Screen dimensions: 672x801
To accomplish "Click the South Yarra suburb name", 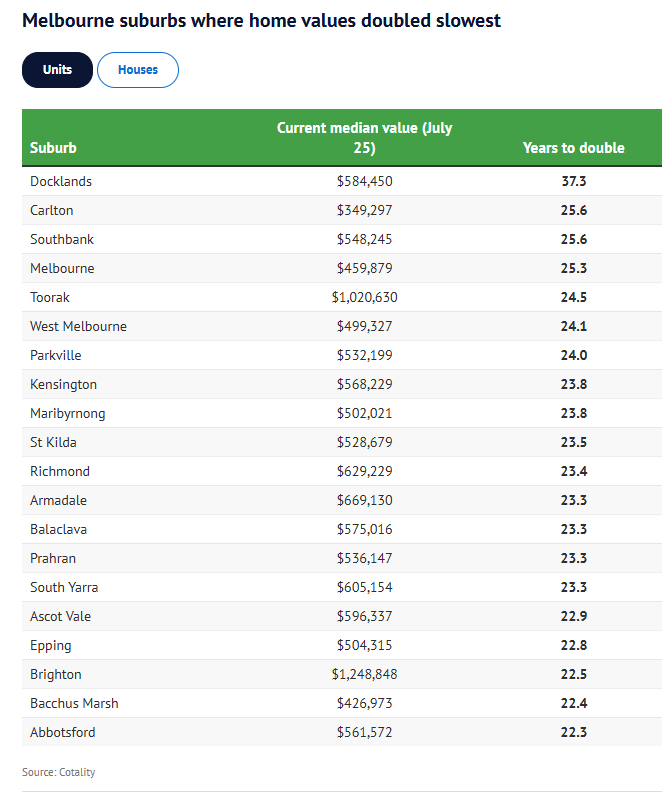I will click(64, 588).
